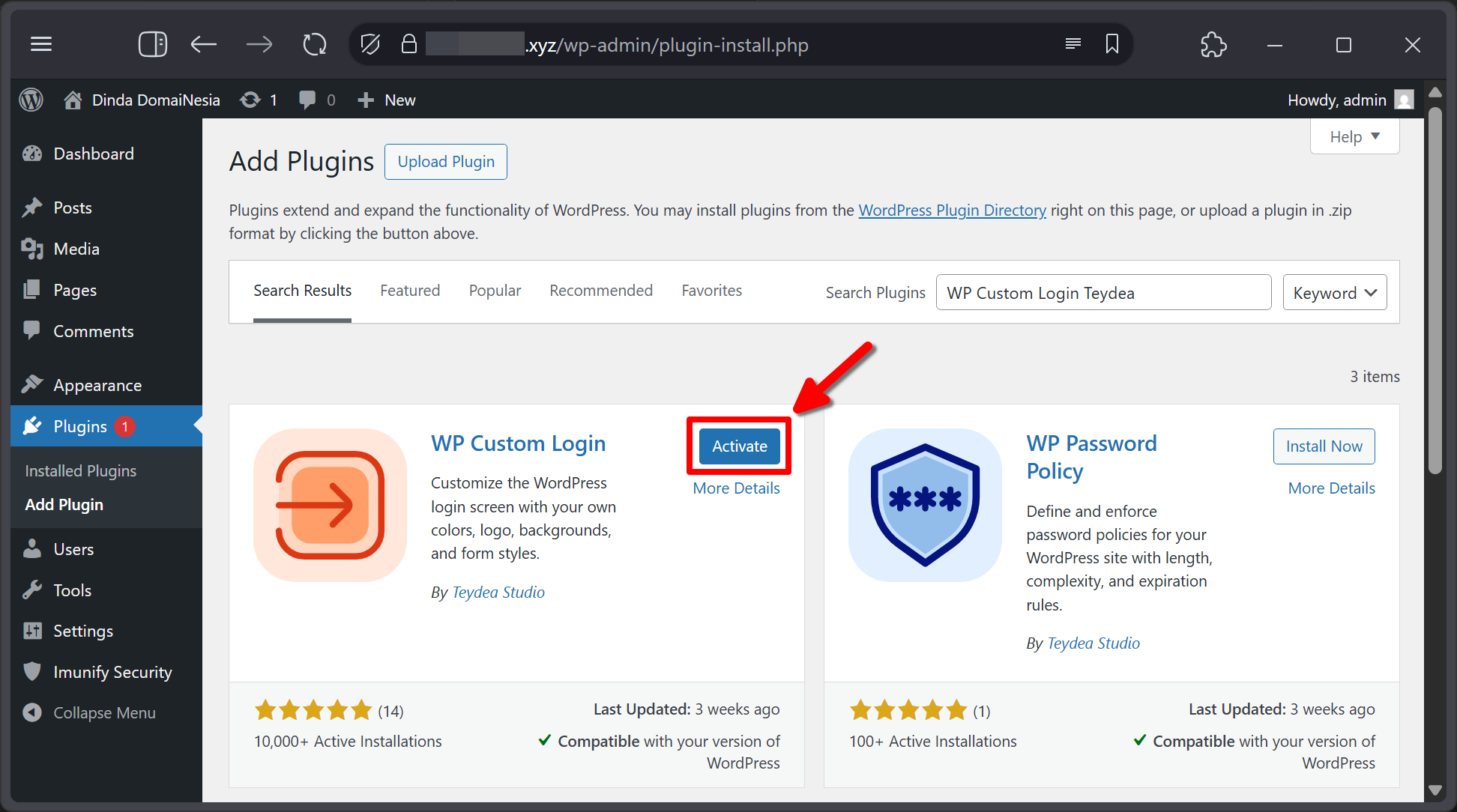This screenshot has height=812, width=1457.
Task: View More Details for WP Custom Login
Action: click(x=736, y=488)
